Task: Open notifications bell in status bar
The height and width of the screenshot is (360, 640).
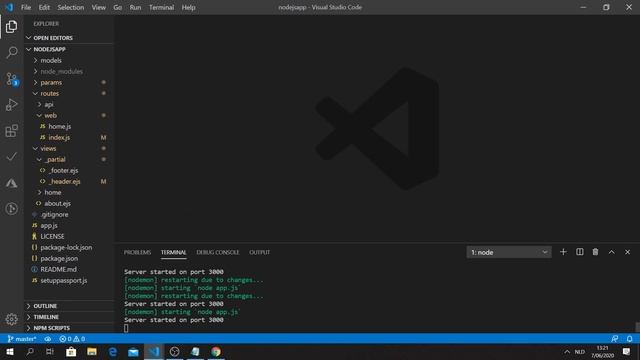Action: coord(629,339)
